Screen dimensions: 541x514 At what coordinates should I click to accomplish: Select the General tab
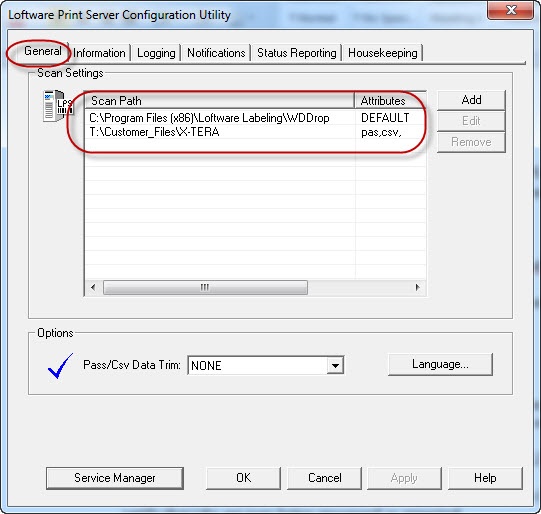click(43, 51)
